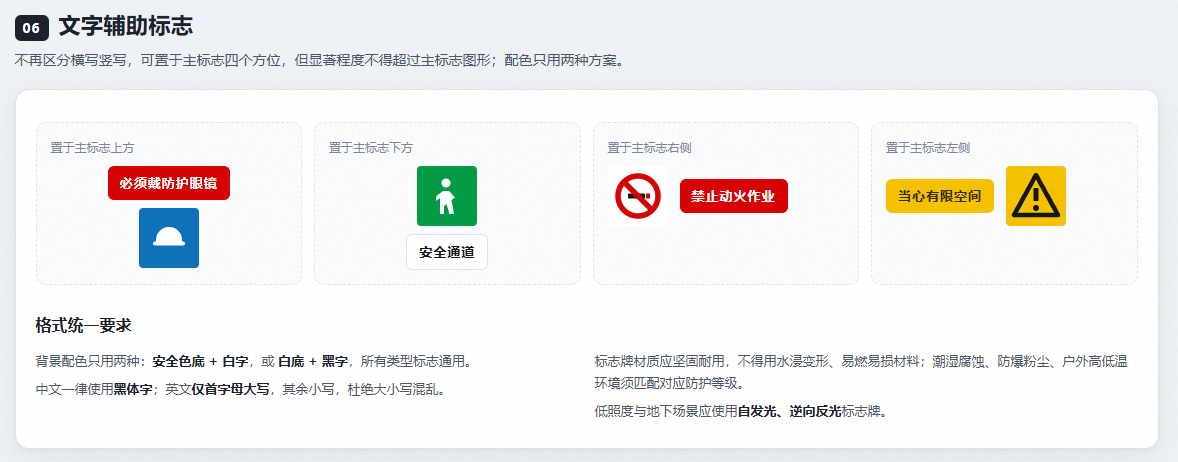Click the red no-smoking prohibition sign icon

[x=638, y=196]
